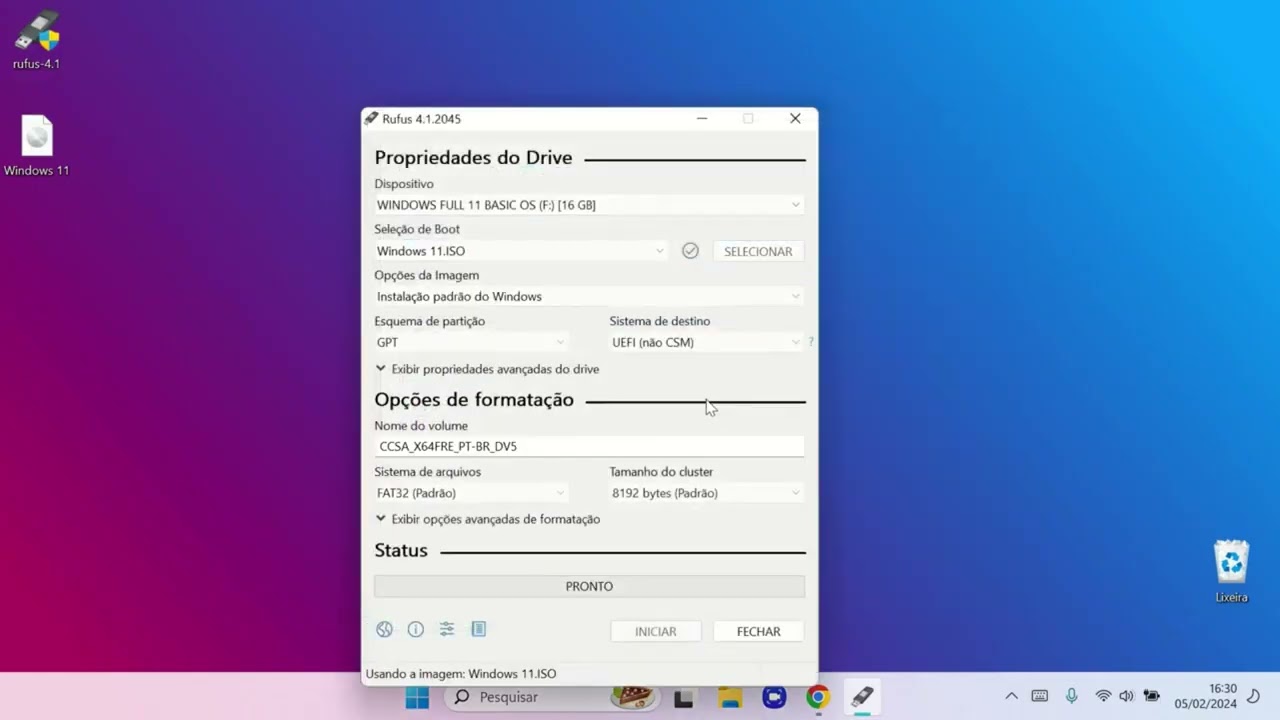Open Google Chrome from the taskbar
1280x720 pixels.
tap(818, 697)
